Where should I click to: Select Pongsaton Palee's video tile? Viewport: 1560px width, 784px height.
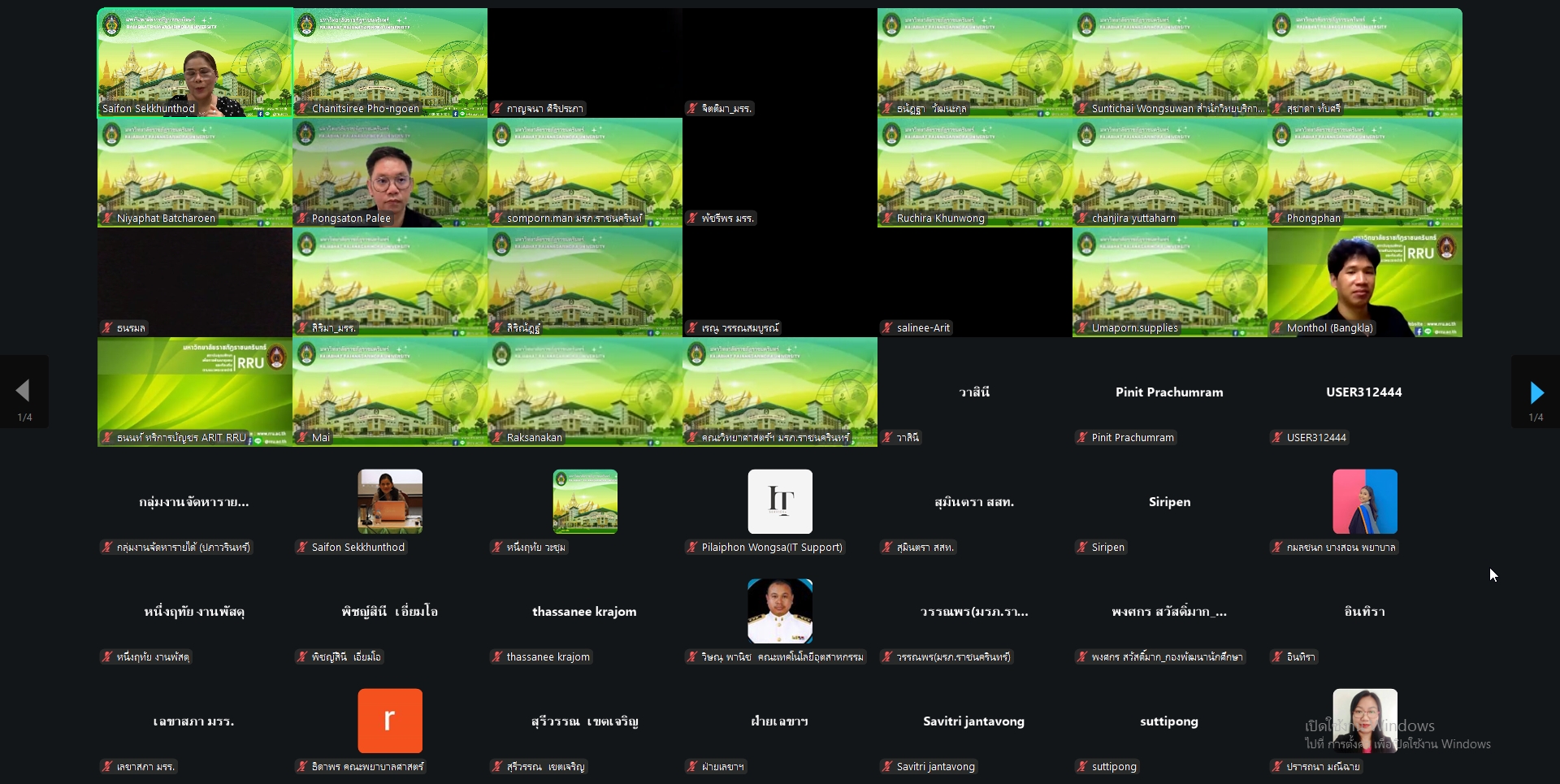pyautogui.click(x=390, y=172)
